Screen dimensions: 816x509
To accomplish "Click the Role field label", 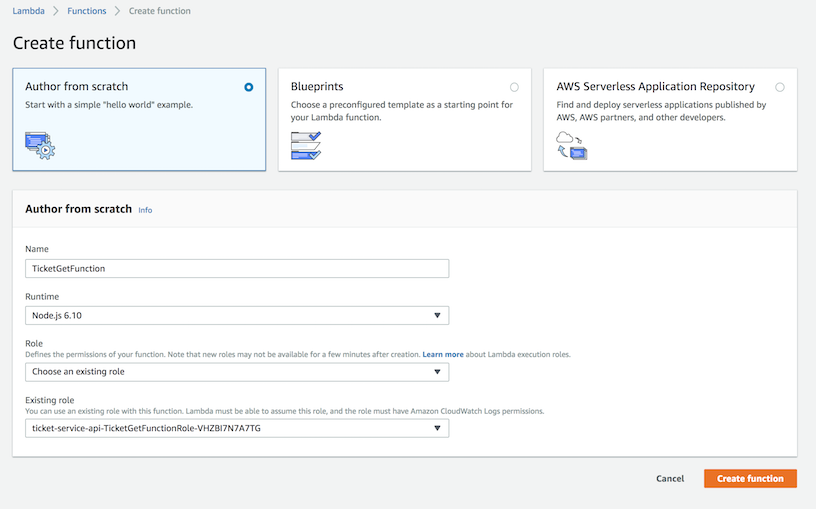I will [x=34, y=343].
